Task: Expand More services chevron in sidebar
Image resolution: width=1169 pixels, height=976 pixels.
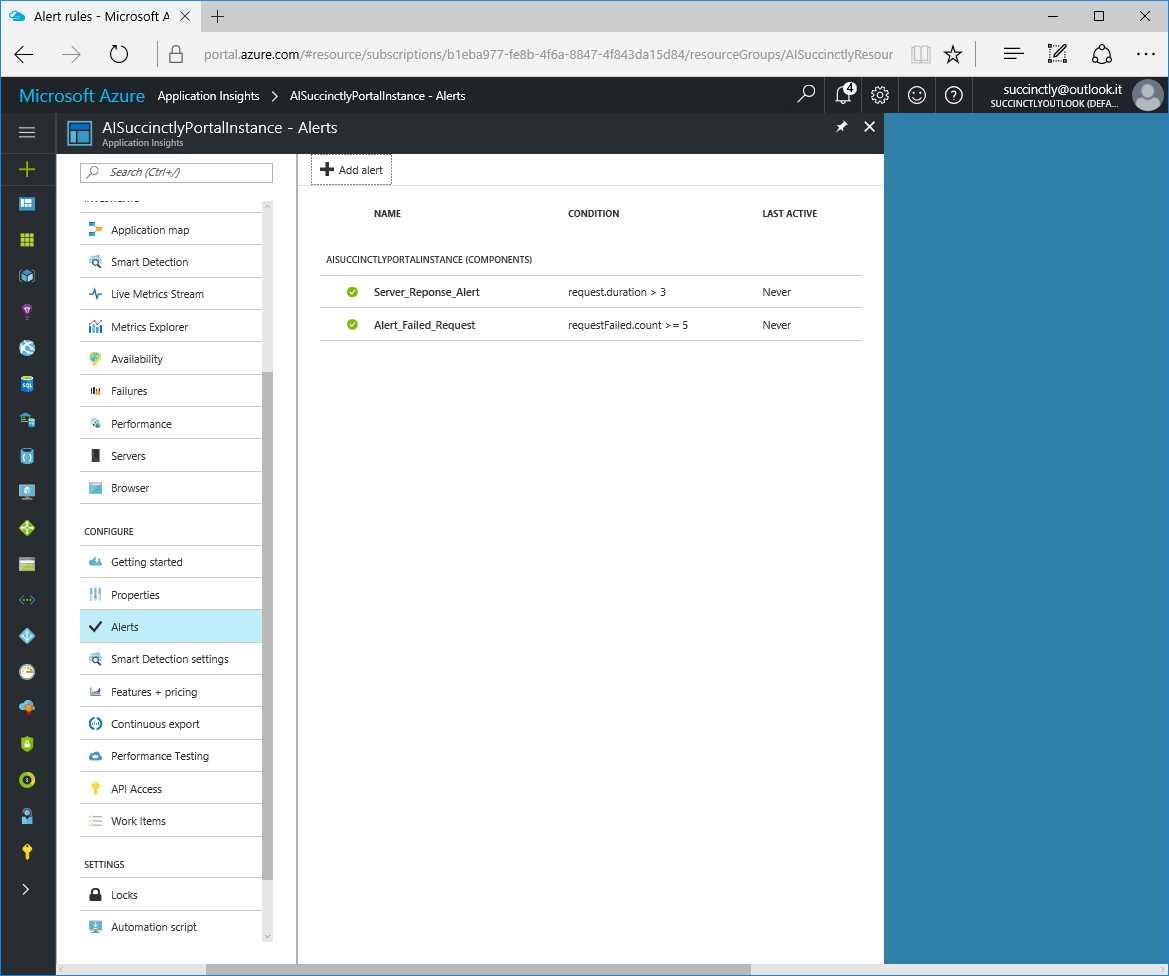Action: coord(25,889)
